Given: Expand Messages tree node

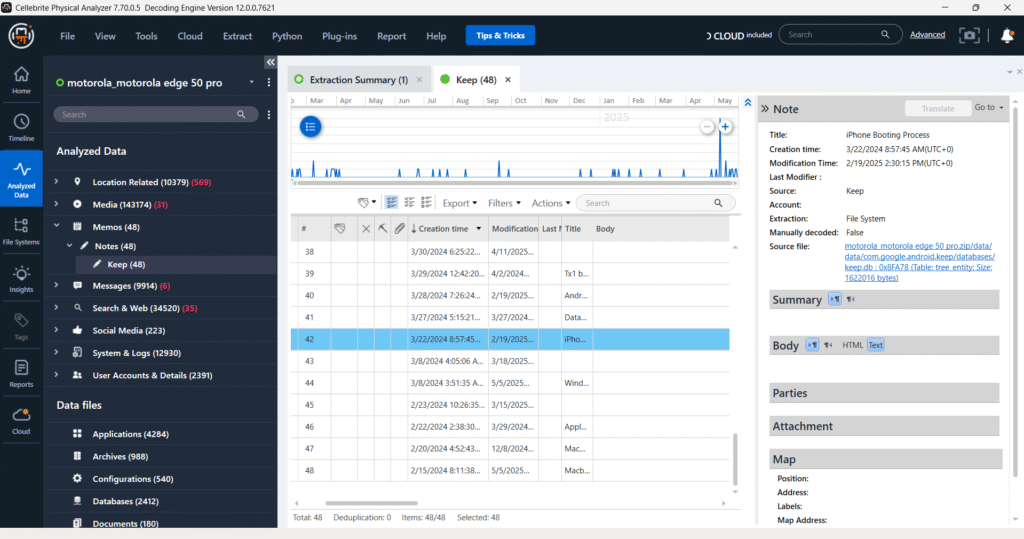Looking at the screenshot, I should coord(57,286).
